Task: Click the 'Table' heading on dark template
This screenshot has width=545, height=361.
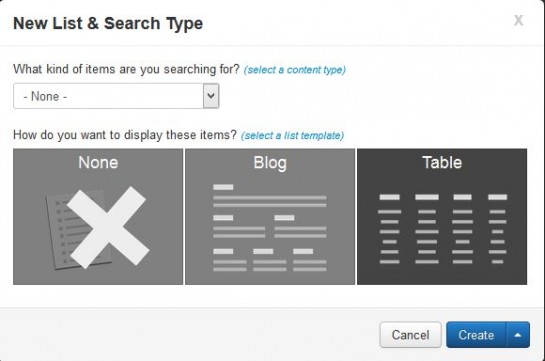Action: point(442,163)
